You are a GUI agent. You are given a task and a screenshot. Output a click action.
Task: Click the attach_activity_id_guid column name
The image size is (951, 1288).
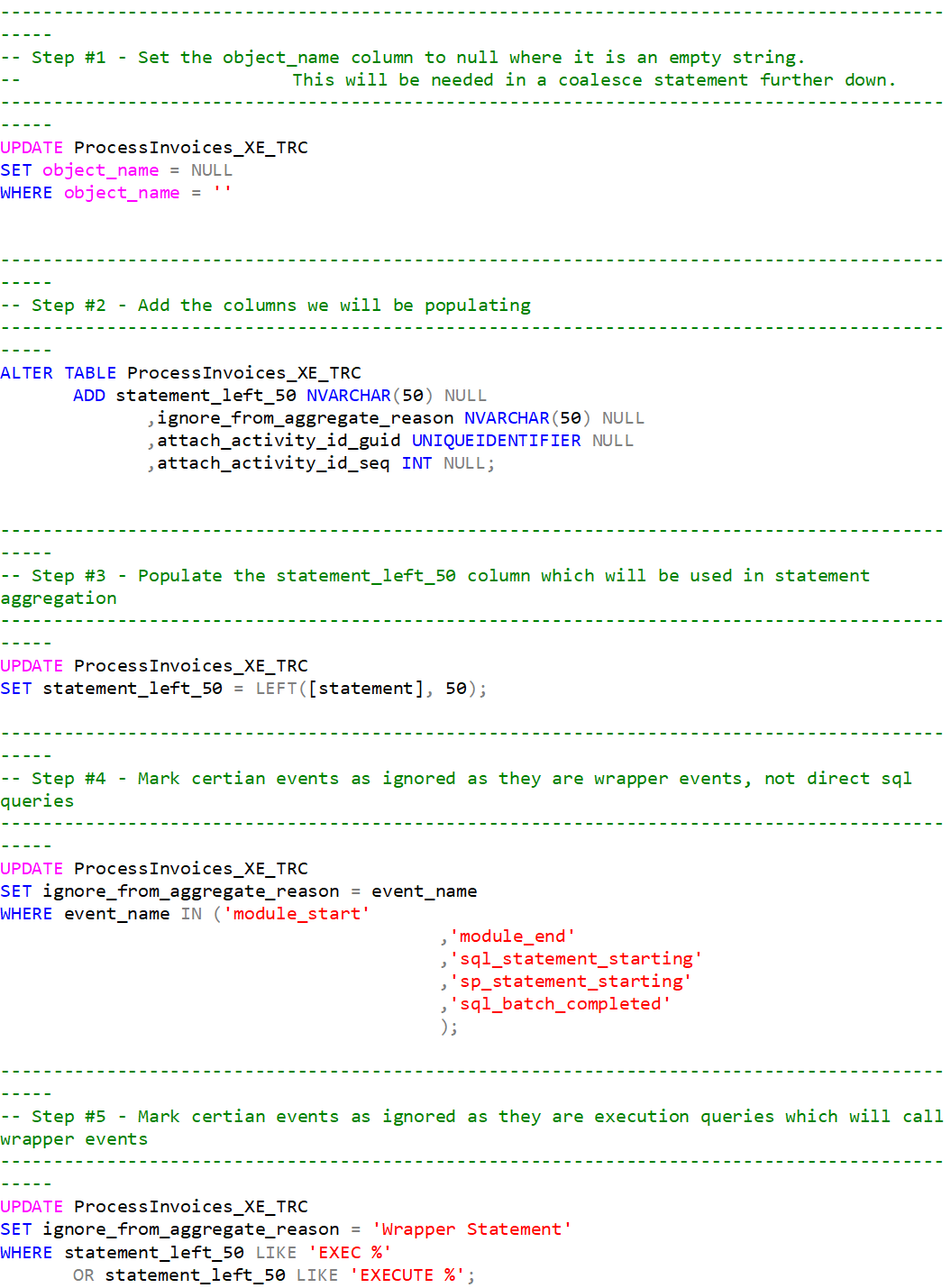click(279, 441)
